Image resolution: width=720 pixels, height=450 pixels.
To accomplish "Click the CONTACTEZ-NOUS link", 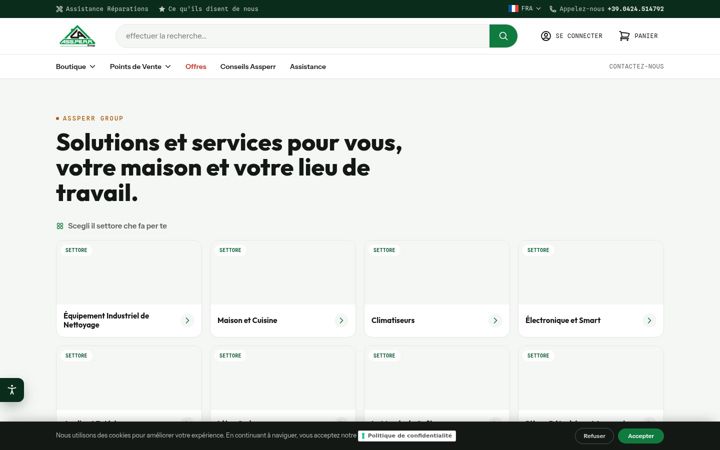I will (636, 67).
